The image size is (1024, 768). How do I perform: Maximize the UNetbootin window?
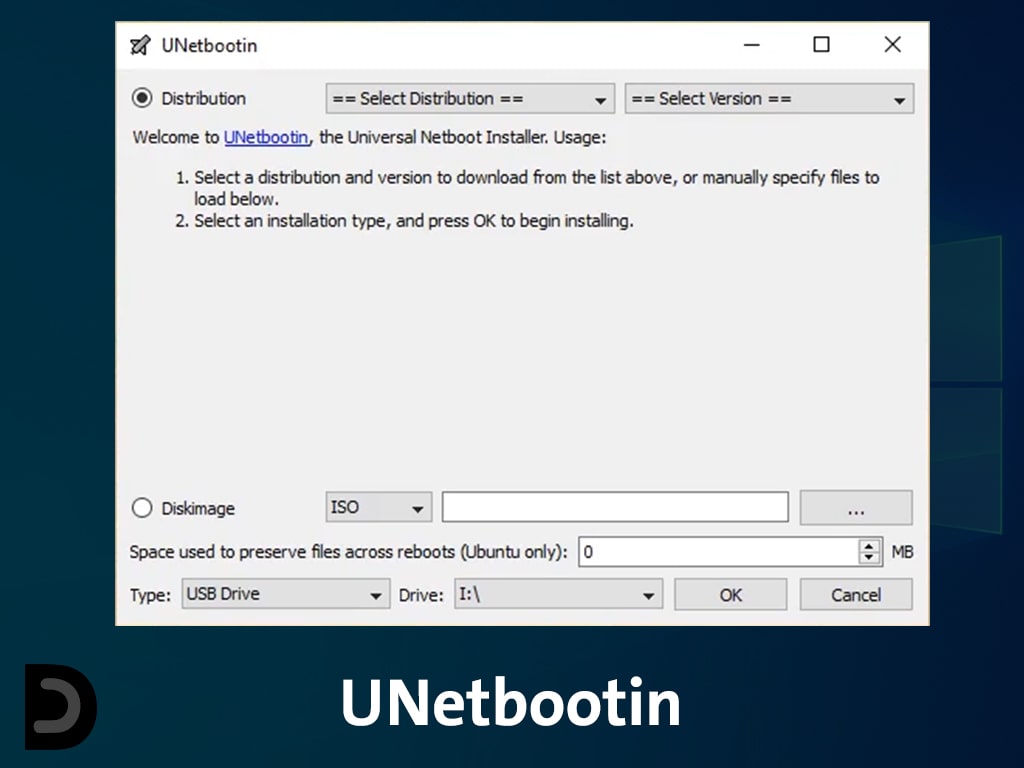pos(822,45)
